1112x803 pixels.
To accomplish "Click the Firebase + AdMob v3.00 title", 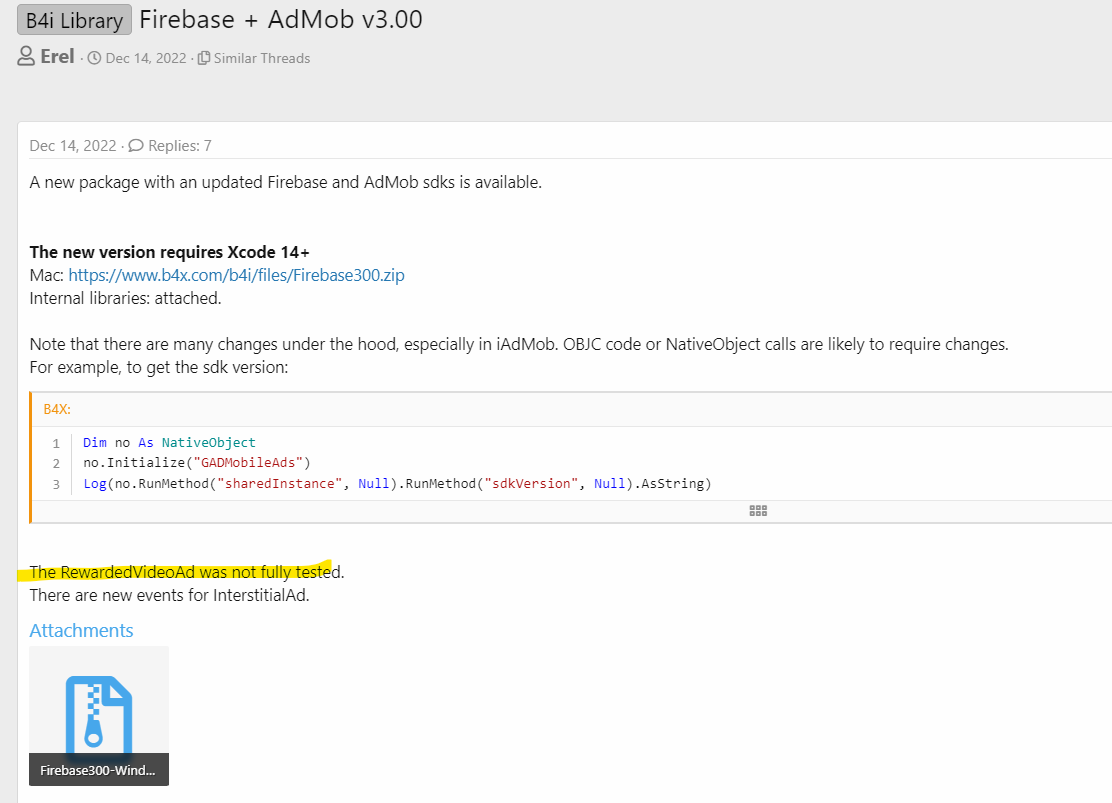I will (281, 19).
